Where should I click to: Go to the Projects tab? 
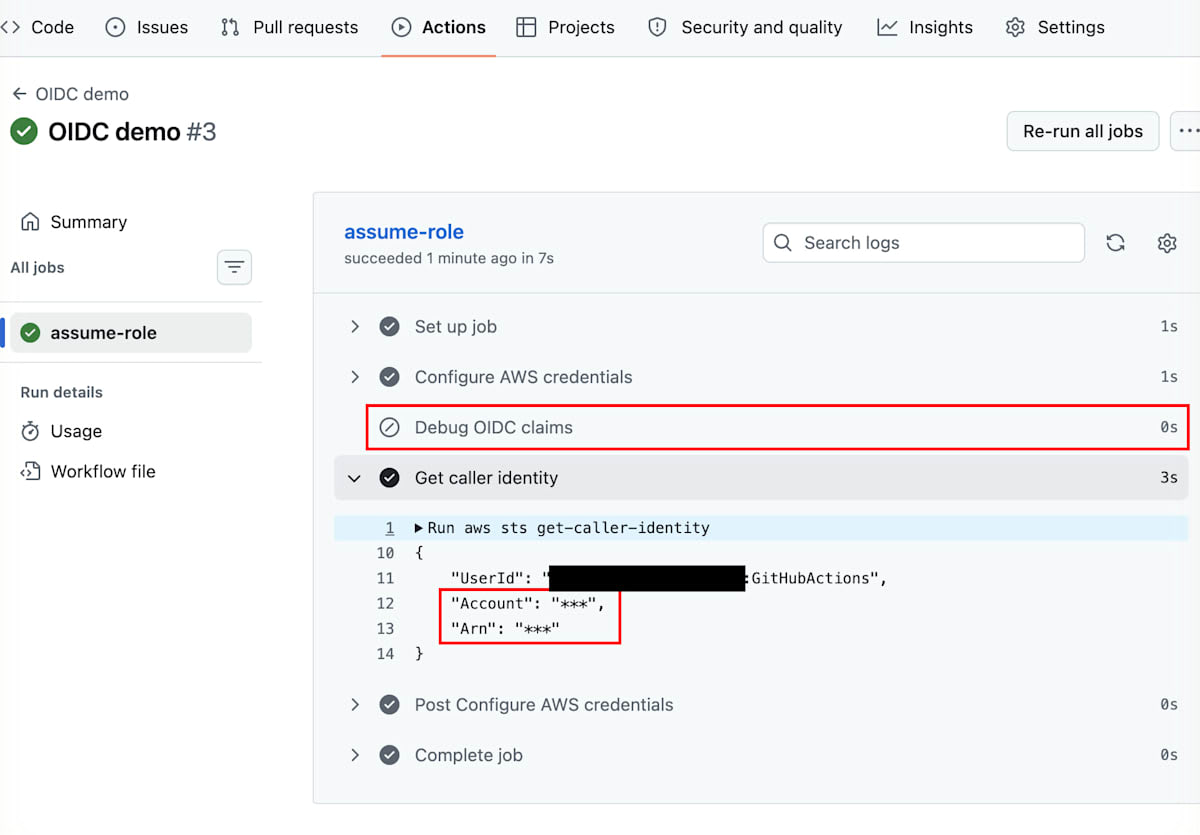pos(565,27)
